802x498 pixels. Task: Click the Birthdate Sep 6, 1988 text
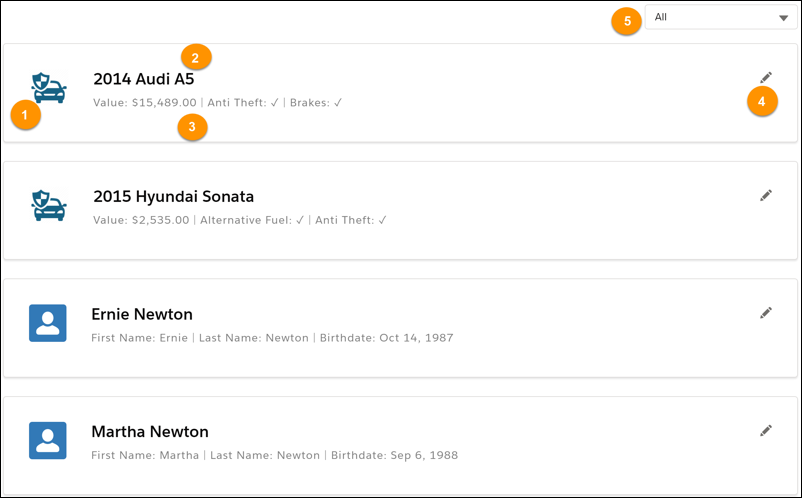point(394,456)
